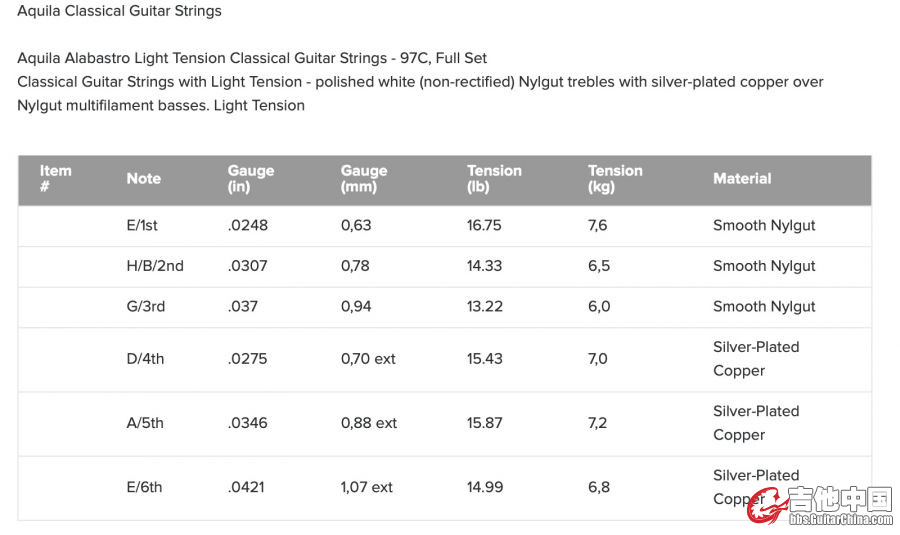Click the 0,70 ext gauge value
The width and height of the screenshot is (900, 535).
(368, 359)
